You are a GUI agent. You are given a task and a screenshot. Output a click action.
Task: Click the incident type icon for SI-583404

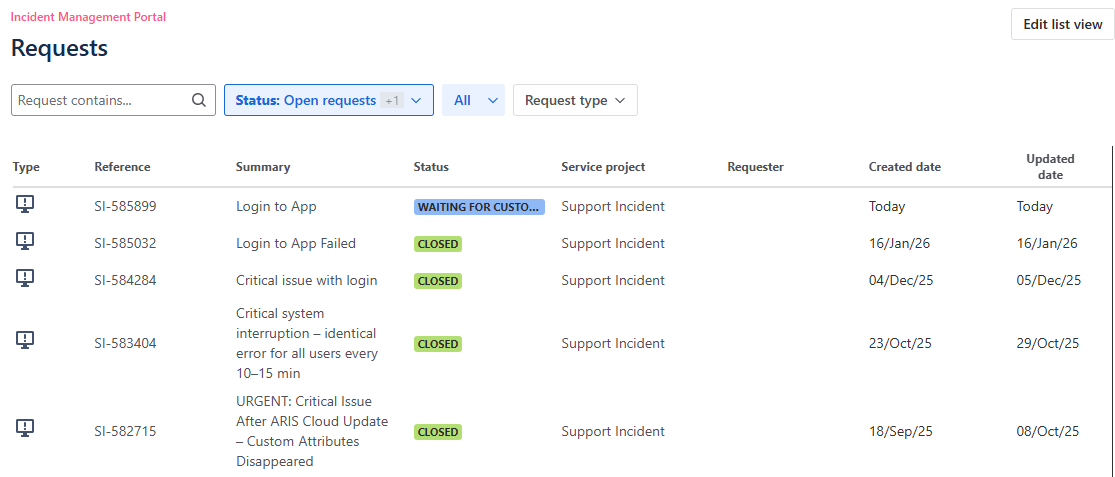26,342
